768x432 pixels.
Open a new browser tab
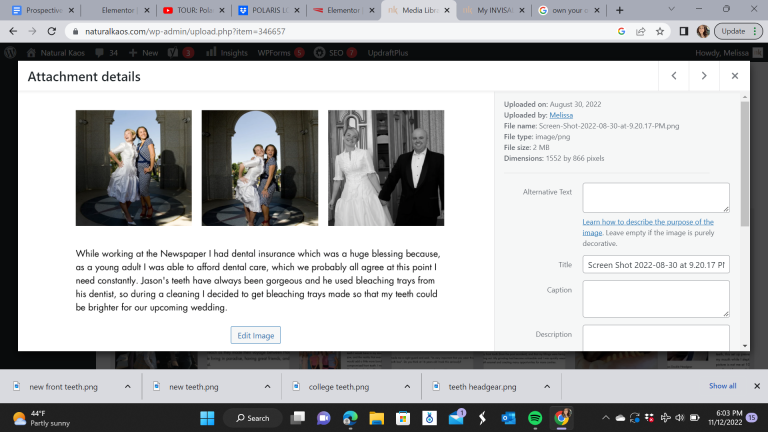pos(620,10)
